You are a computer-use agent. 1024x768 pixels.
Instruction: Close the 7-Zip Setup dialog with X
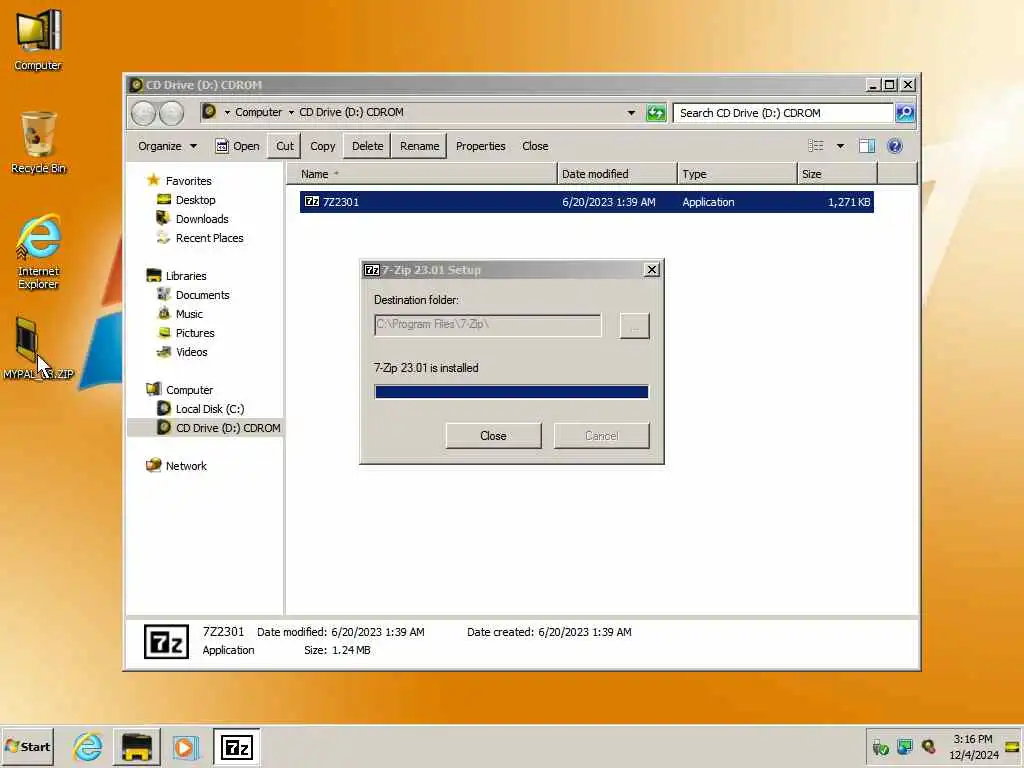[652, 270]
